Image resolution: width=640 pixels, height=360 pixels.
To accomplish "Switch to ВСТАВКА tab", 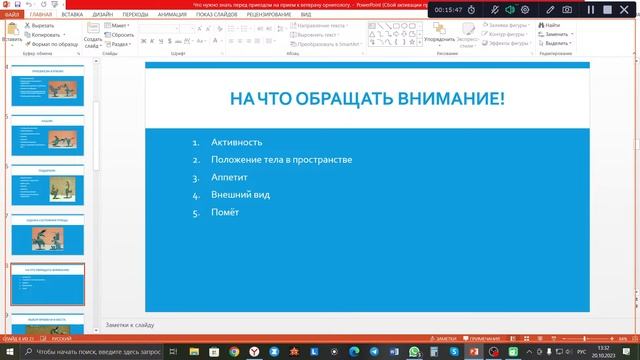I will point(72,14).
